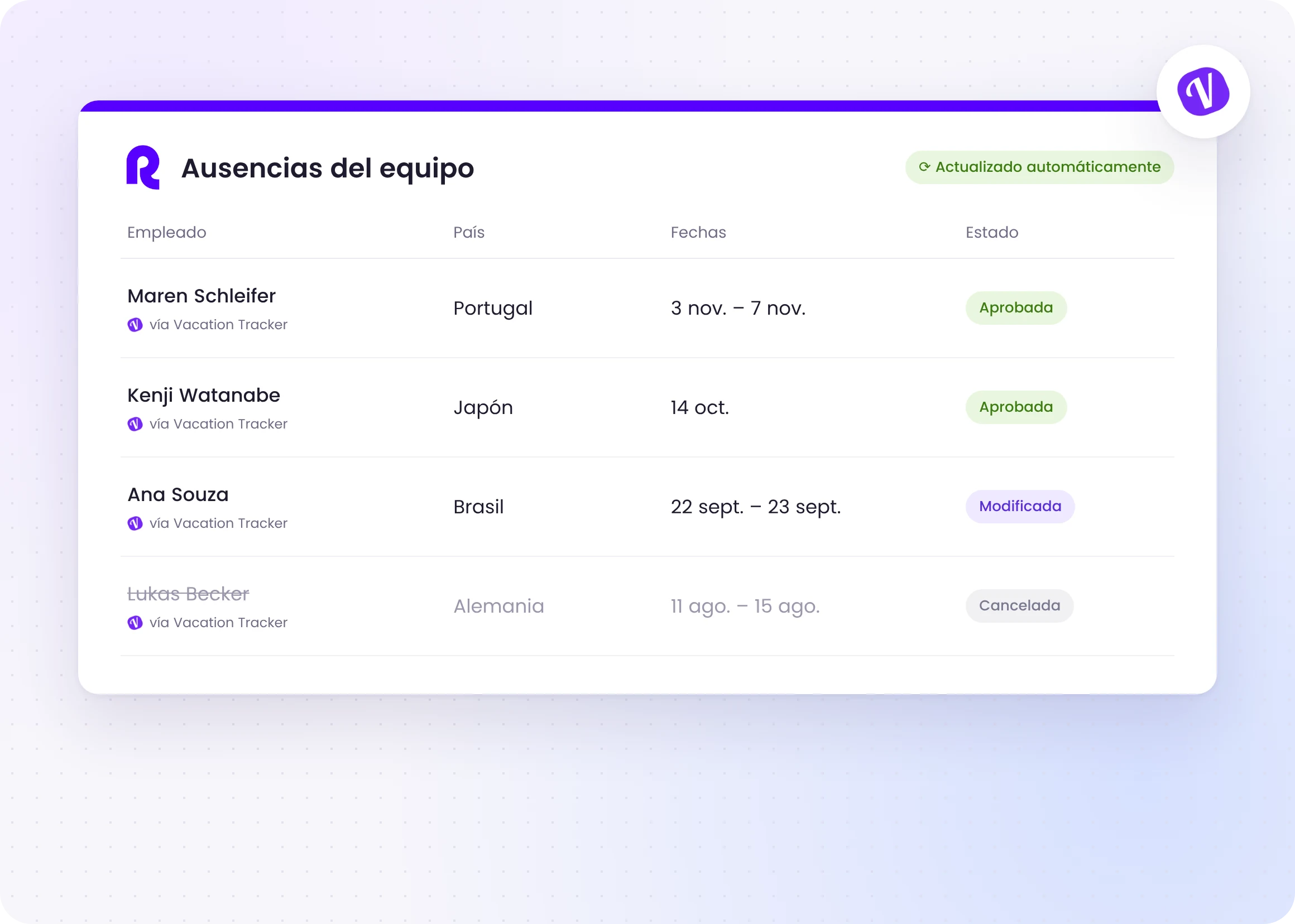The image size is (1295, 924).
Task: Select the Ausencias del equipo title
Action: coord(328,169)
